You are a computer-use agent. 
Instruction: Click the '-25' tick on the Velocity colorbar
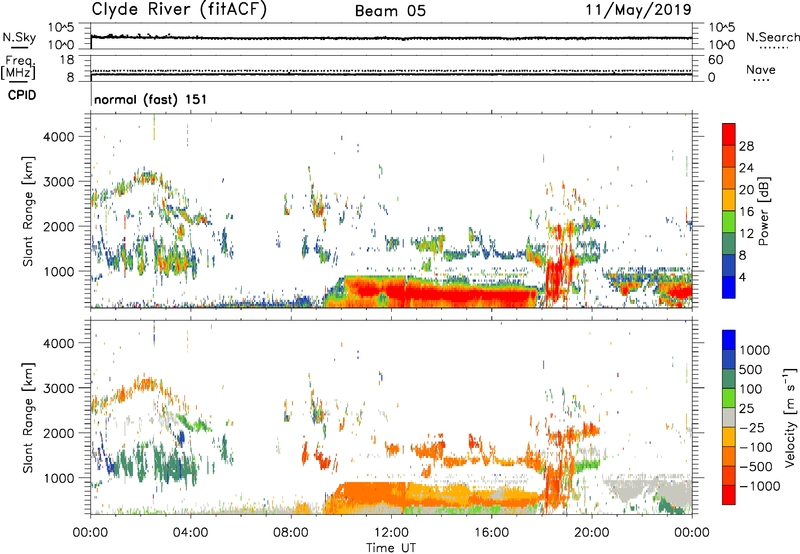(752, 428)
